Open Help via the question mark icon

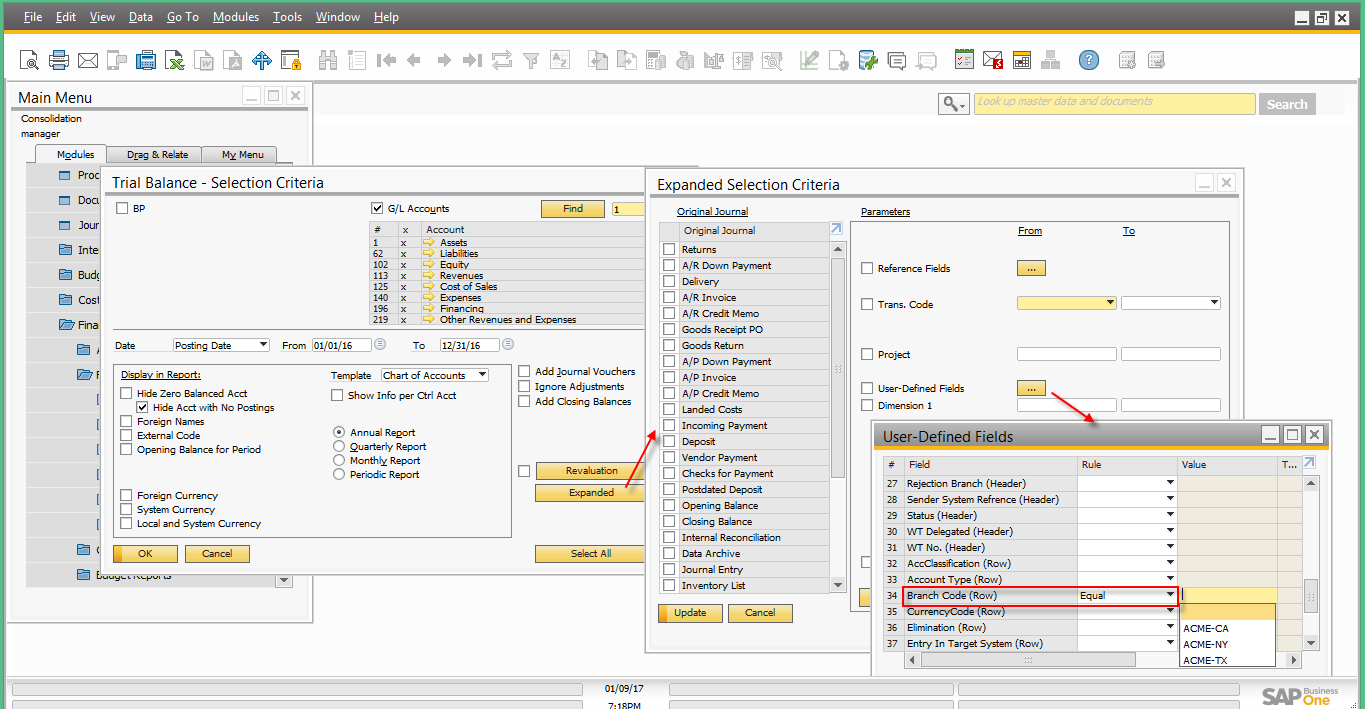1088,61
